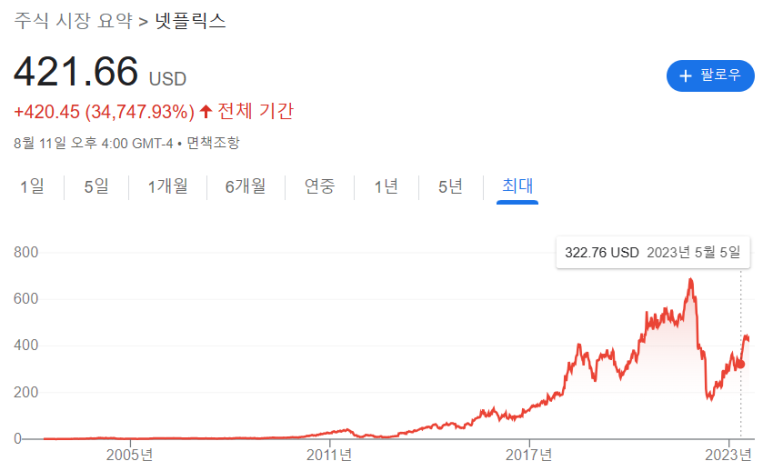Click the 400 y-axis label
773x471 pixels.
tap(26, 345)
